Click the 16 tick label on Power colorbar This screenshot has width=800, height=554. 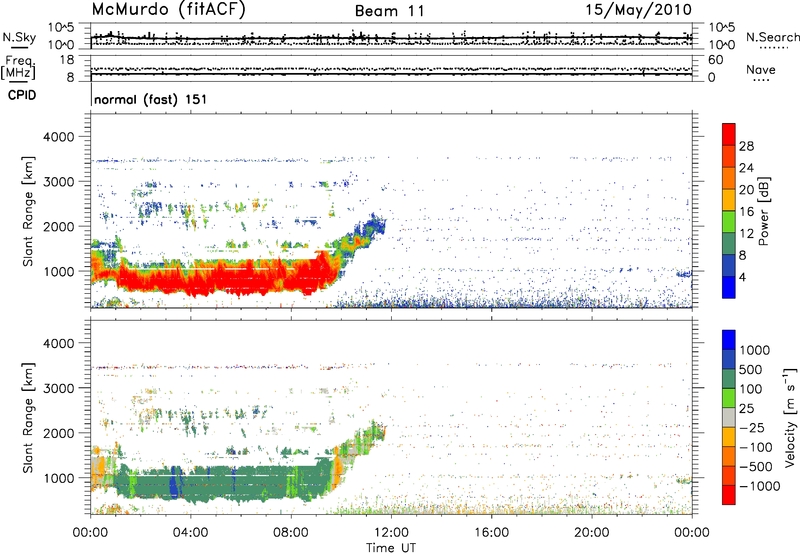746,212
